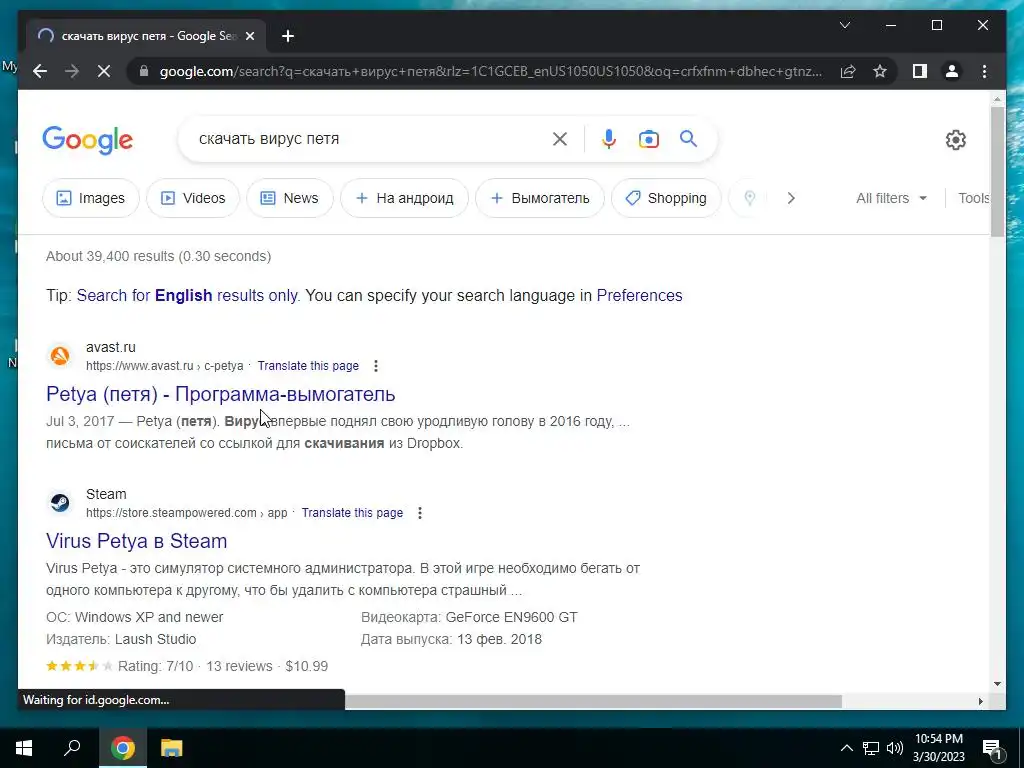Expand the All filters dropdown
1024x768 pixels.
click(891, 198)
